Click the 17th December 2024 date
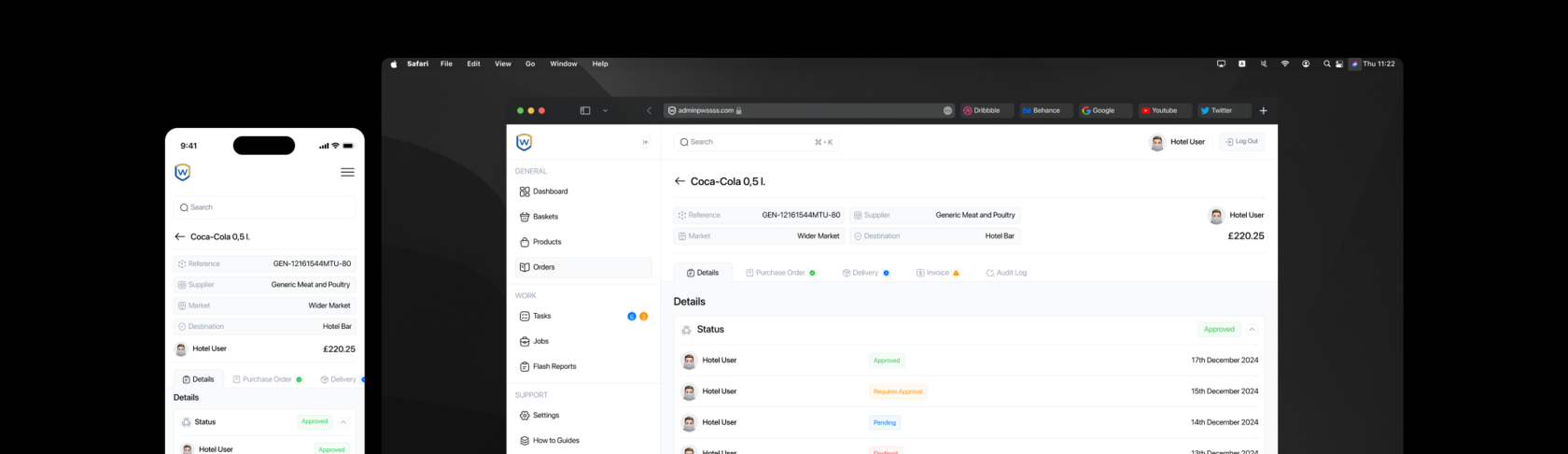The image size is (1568, 454). click(1225, 361)
